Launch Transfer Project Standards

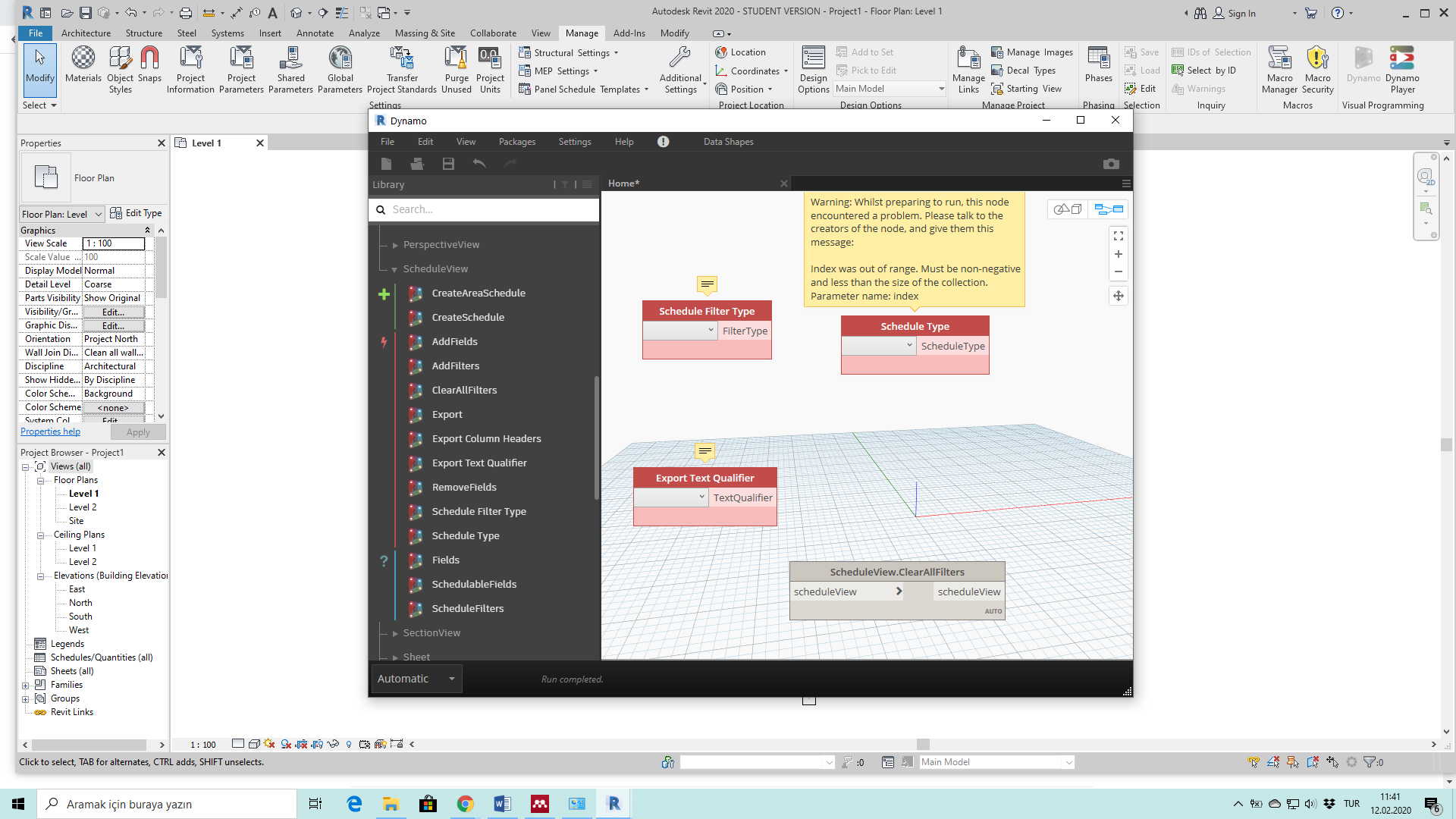tap(402, 70)
